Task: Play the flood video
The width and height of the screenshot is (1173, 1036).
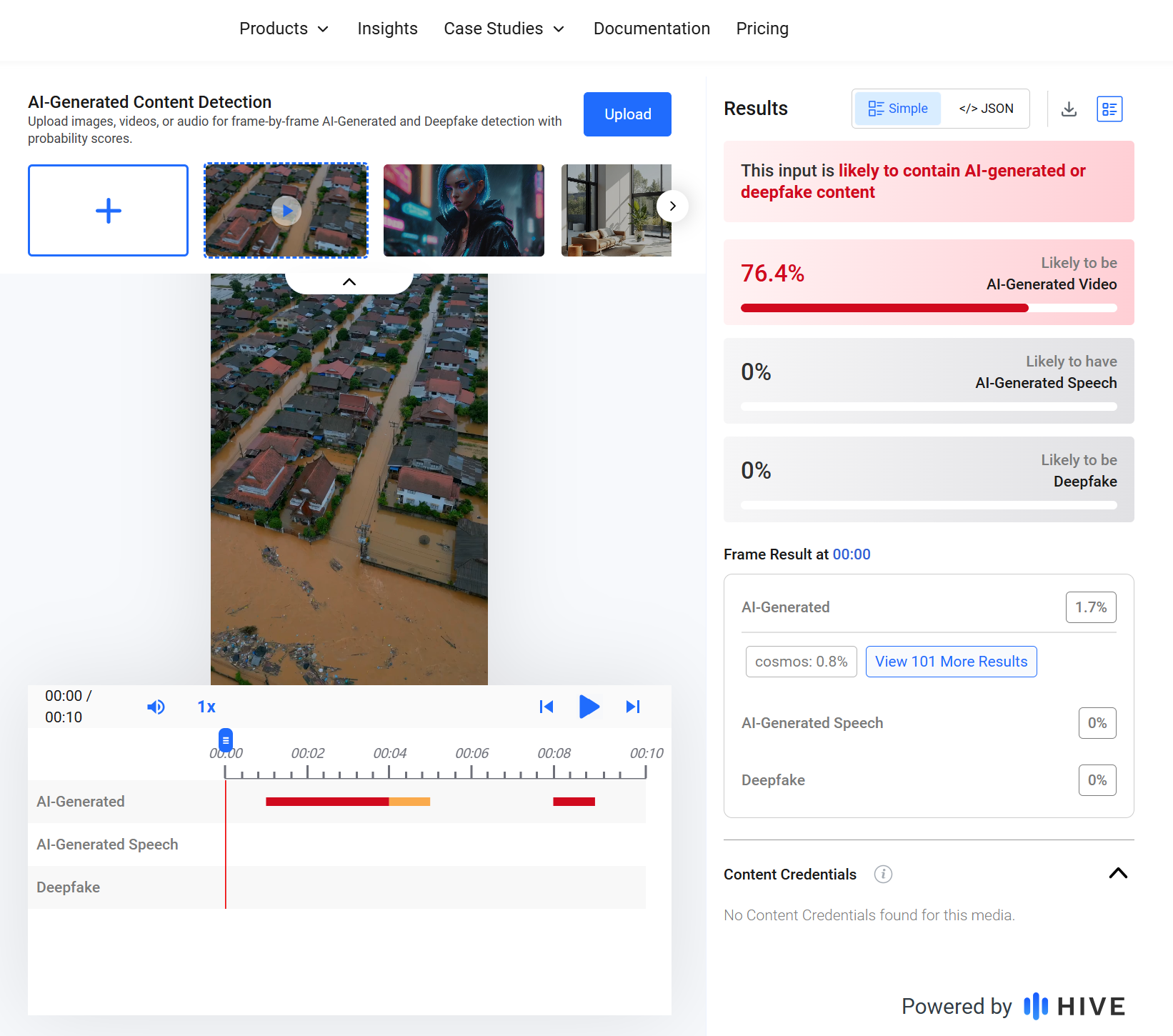Action: pyautogui.click(x=589, y=707)
